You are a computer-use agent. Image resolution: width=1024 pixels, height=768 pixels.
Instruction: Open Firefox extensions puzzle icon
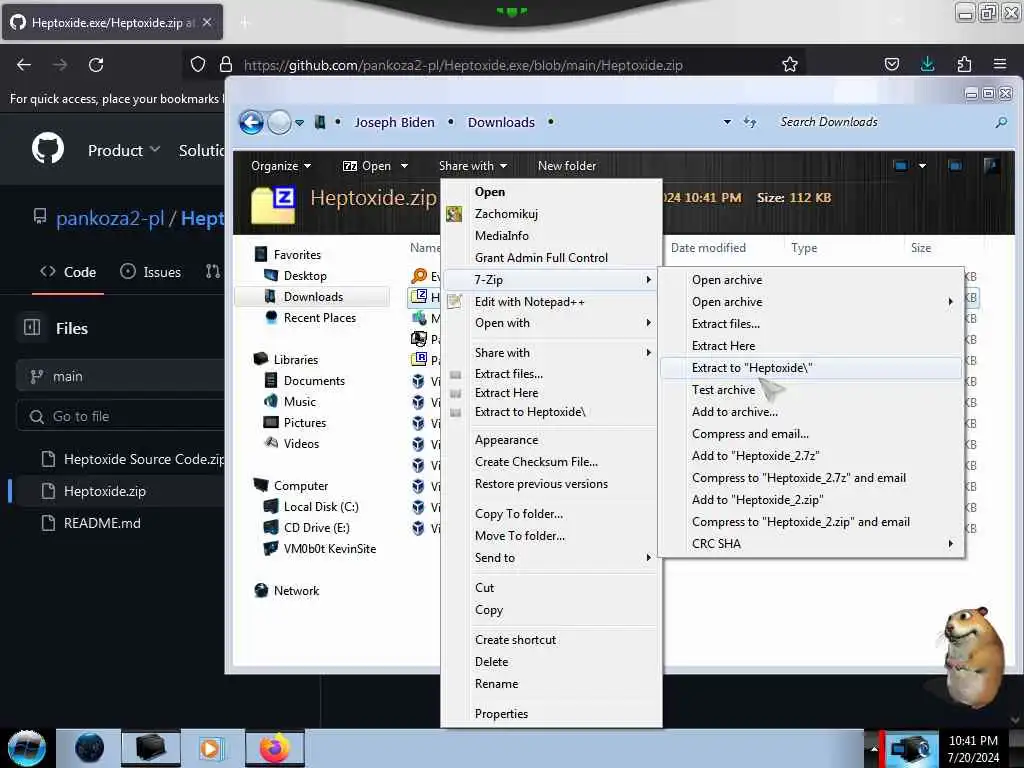[x=964, y=64]
